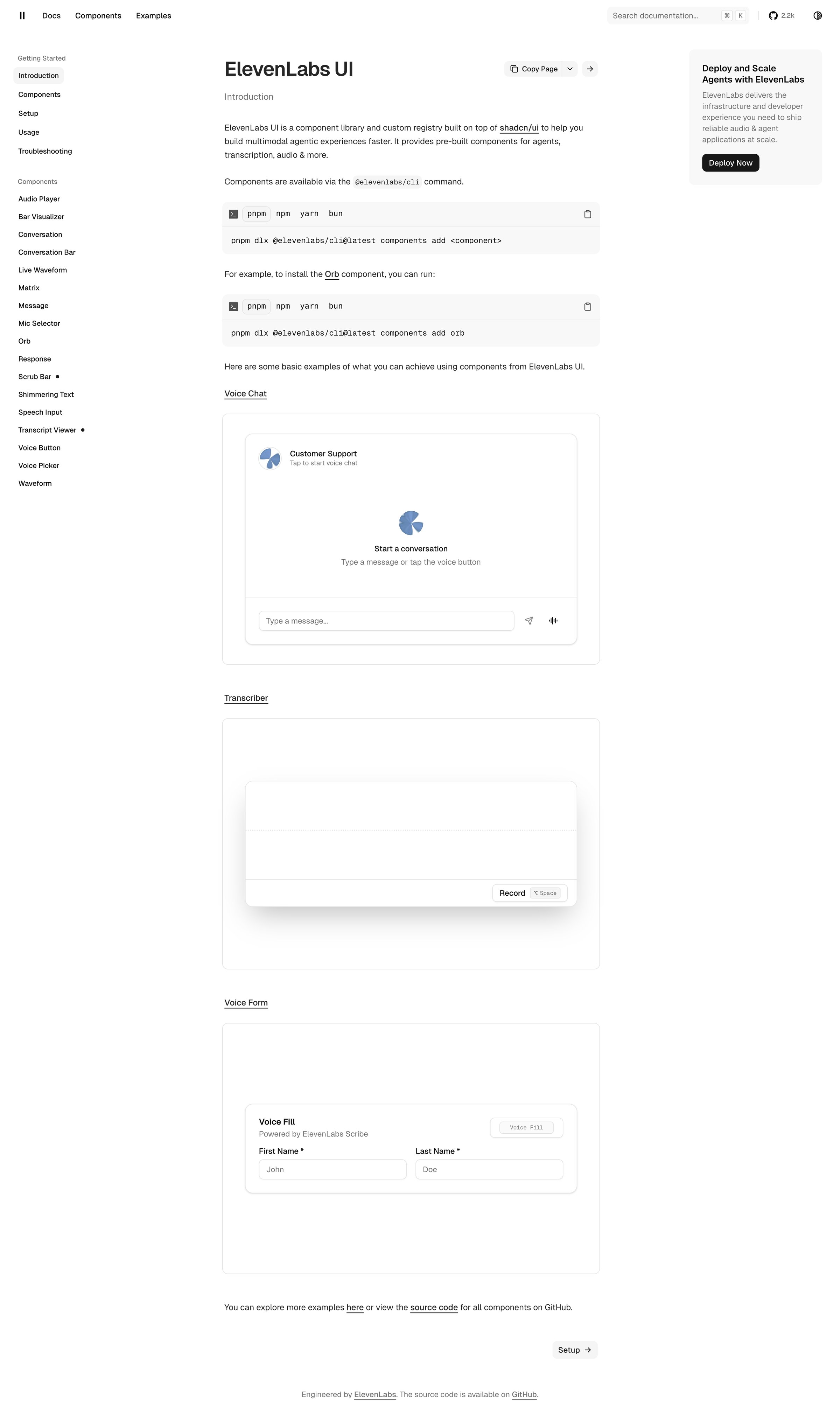Click the Last Name input field
The image size is (840, 1421).
[489, 1169]
